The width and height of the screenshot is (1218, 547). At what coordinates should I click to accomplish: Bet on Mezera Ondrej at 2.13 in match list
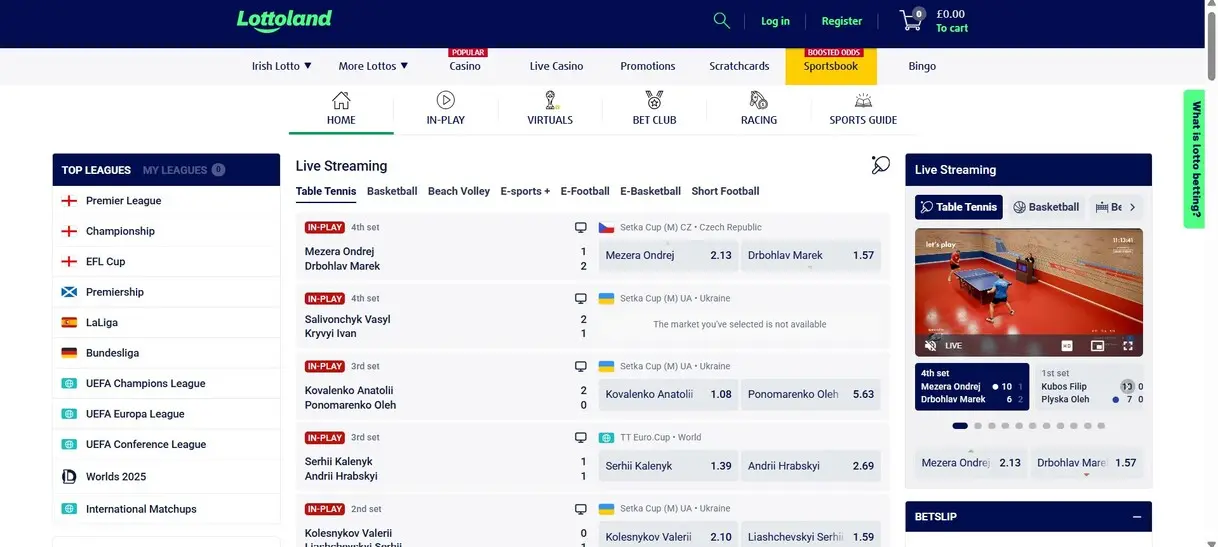[668, 255]
